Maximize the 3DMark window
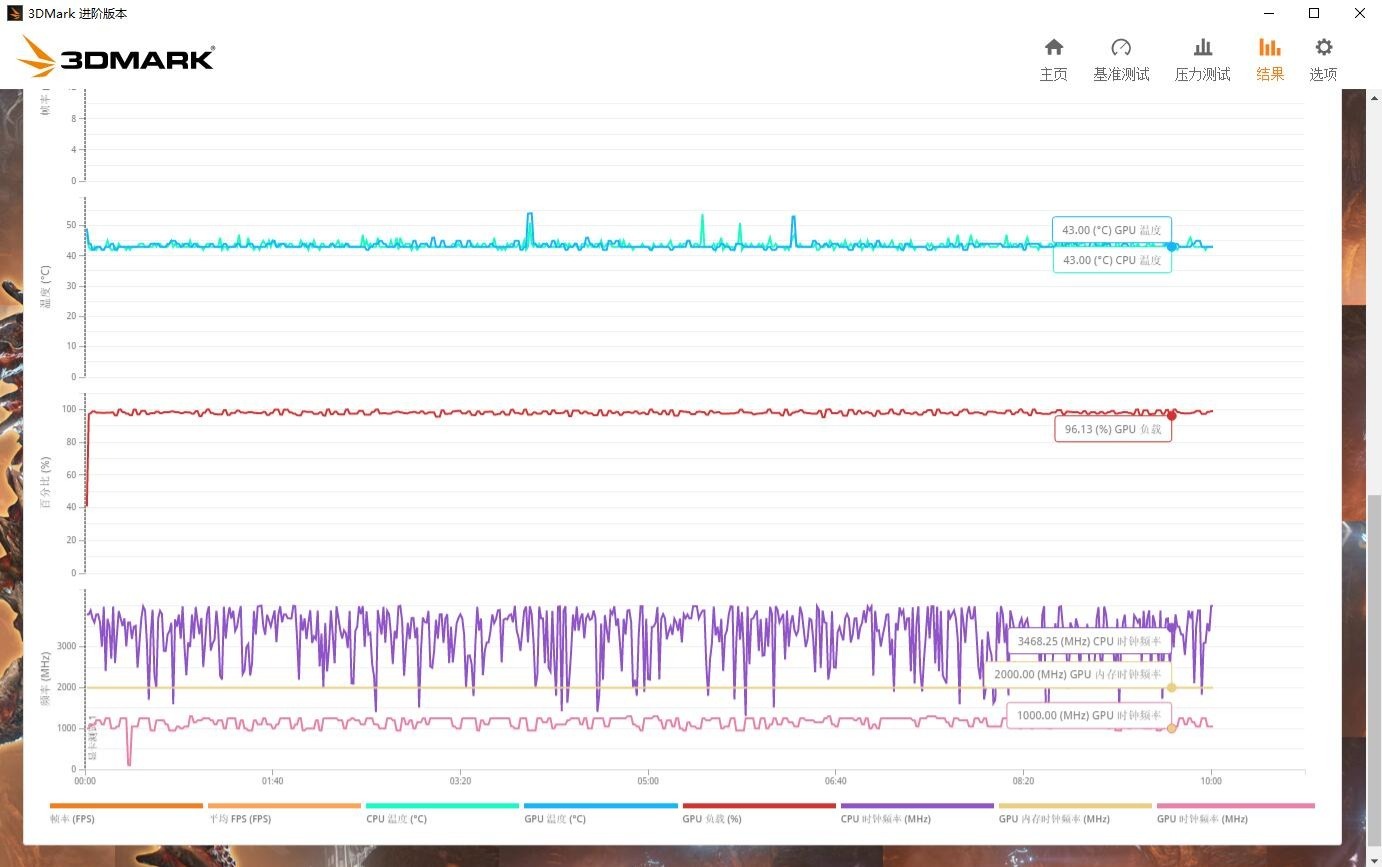 click(1314, 13)
